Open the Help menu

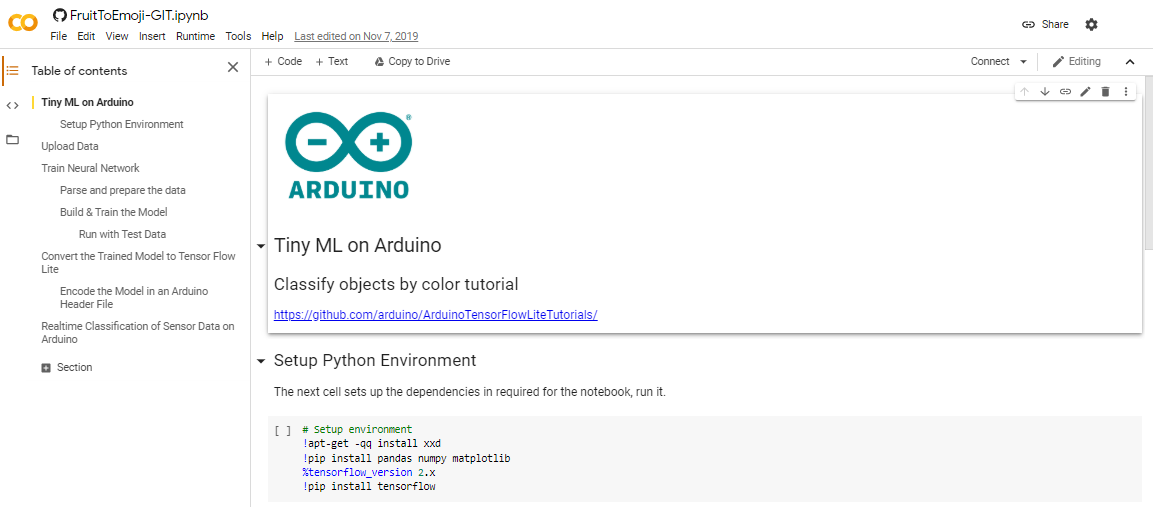click(272, 36)
